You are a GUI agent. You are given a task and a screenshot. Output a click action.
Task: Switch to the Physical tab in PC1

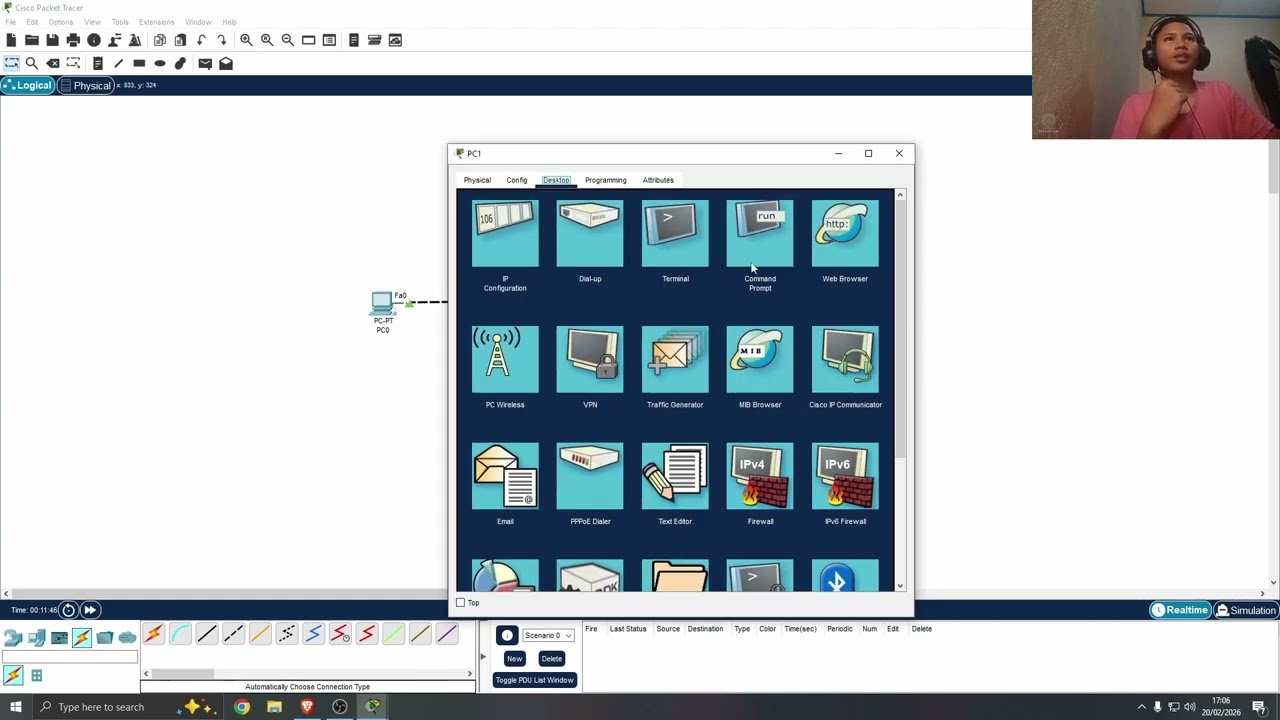click(477, 180)
